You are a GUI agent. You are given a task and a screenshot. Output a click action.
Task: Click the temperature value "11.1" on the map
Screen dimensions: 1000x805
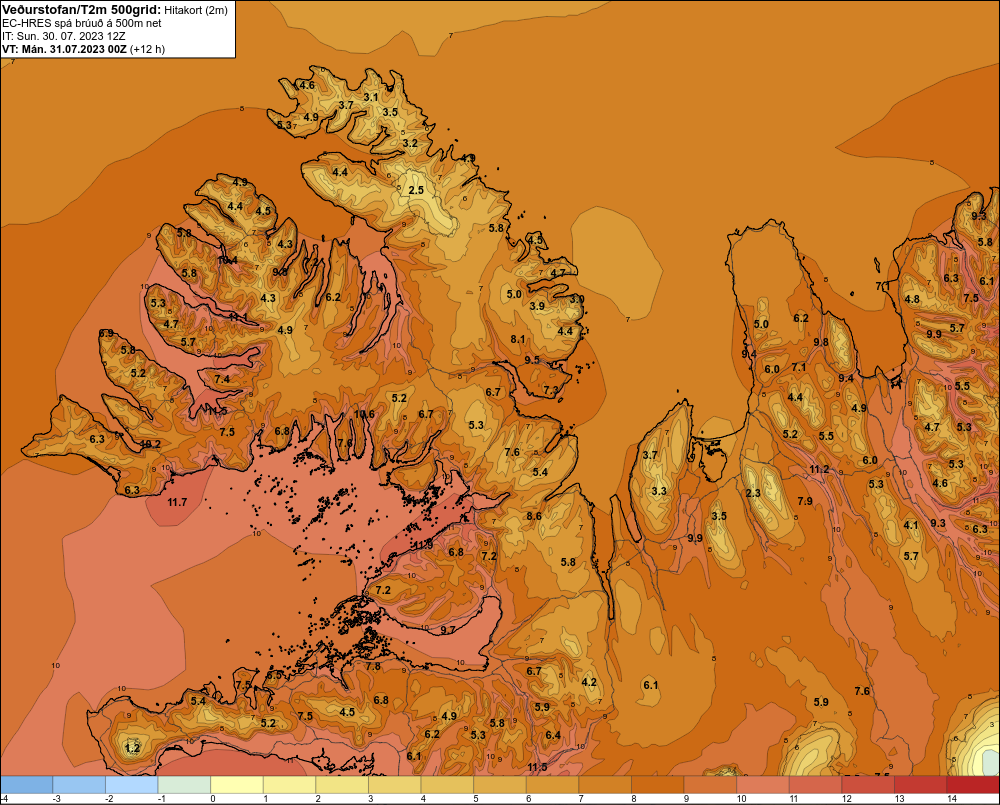(238, 317)
